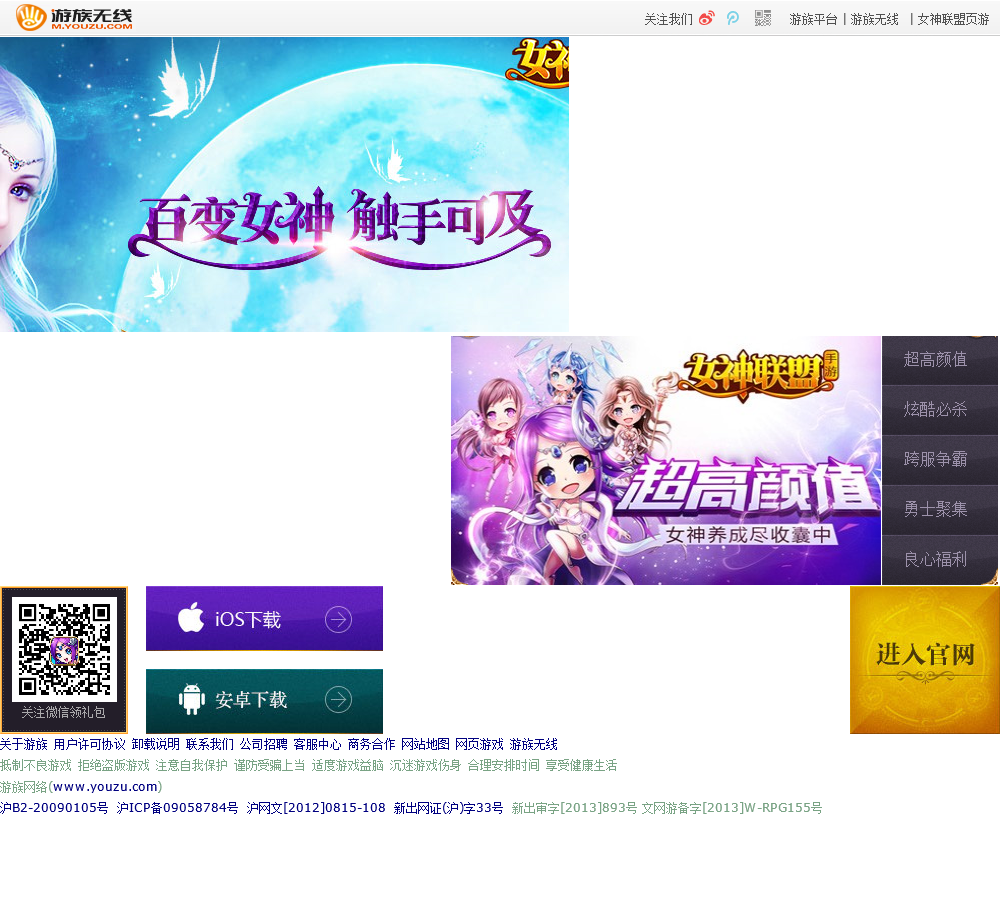
Task: Select the 跨服争霸 tab
Action: pyautogui.click(x=939, y=459)
